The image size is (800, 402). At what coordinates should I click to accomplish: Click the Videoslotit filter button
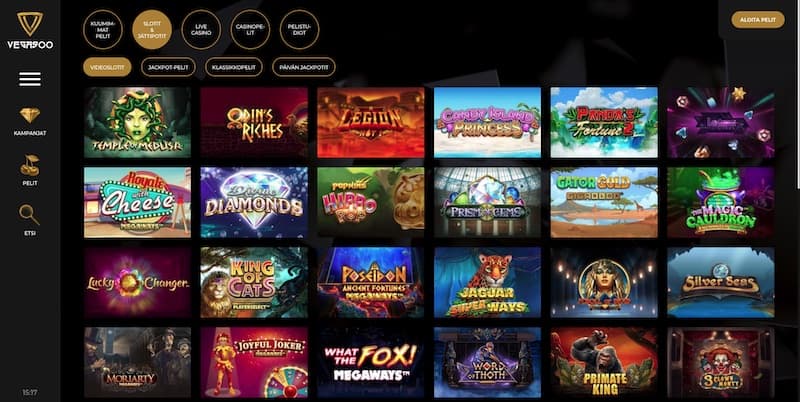tap(107, 67)
